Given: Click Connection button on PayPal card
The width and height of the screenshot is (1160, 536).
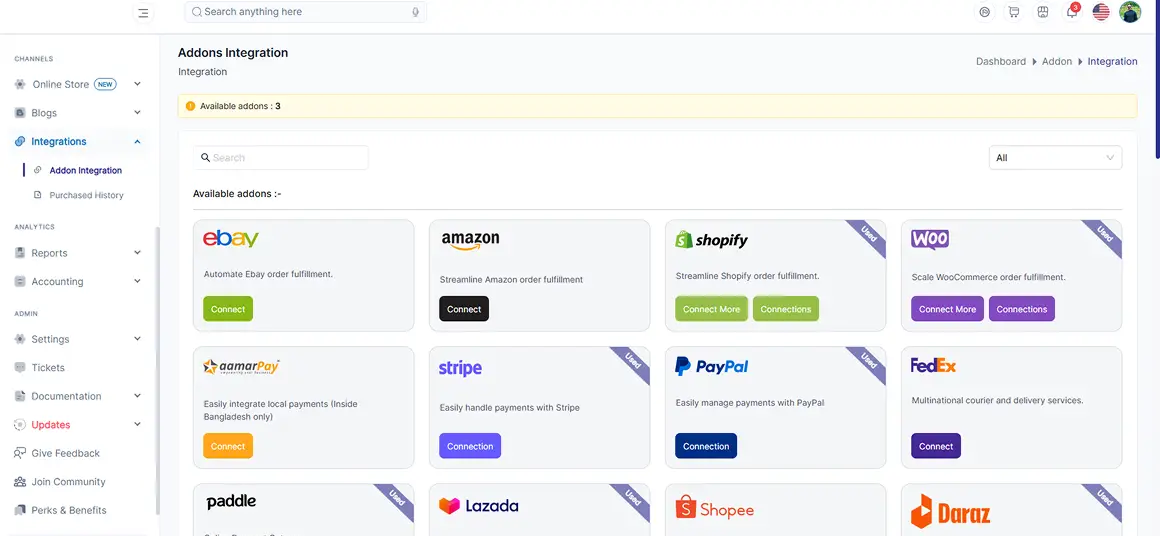Looking at the screenshot, I should point(706,446).
